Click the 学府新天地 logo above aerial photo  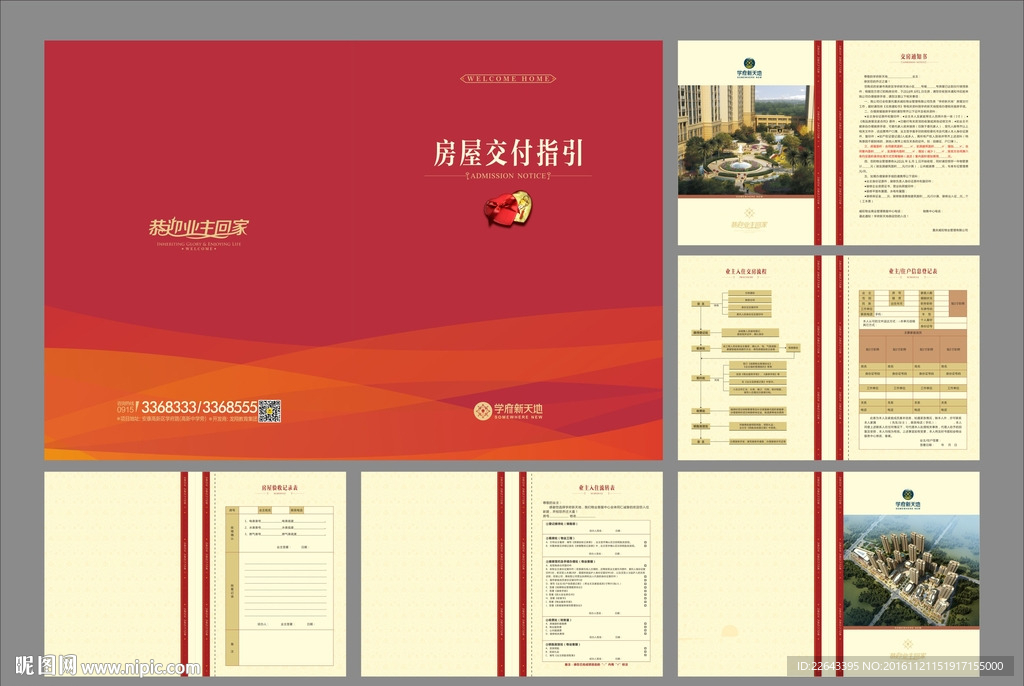tap(908, 499)
